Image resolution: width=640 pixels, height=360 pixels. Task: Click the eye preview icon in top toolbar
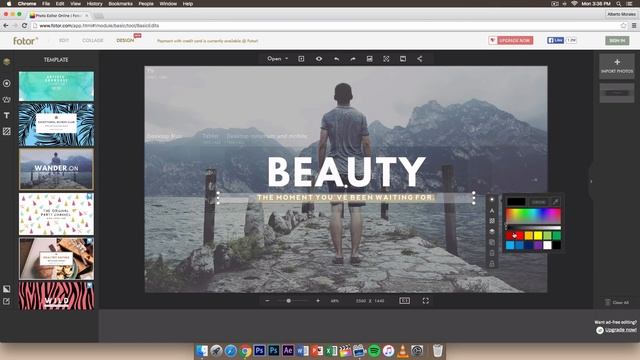[x=319, y=59]
